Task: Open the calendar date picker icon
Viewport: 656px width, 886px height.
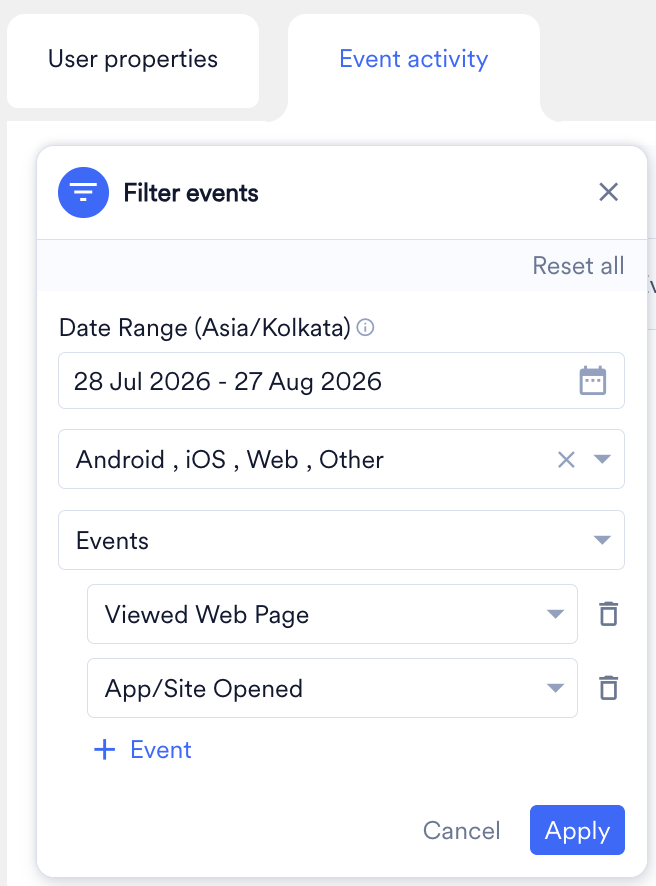Action: tap(593, 381)
